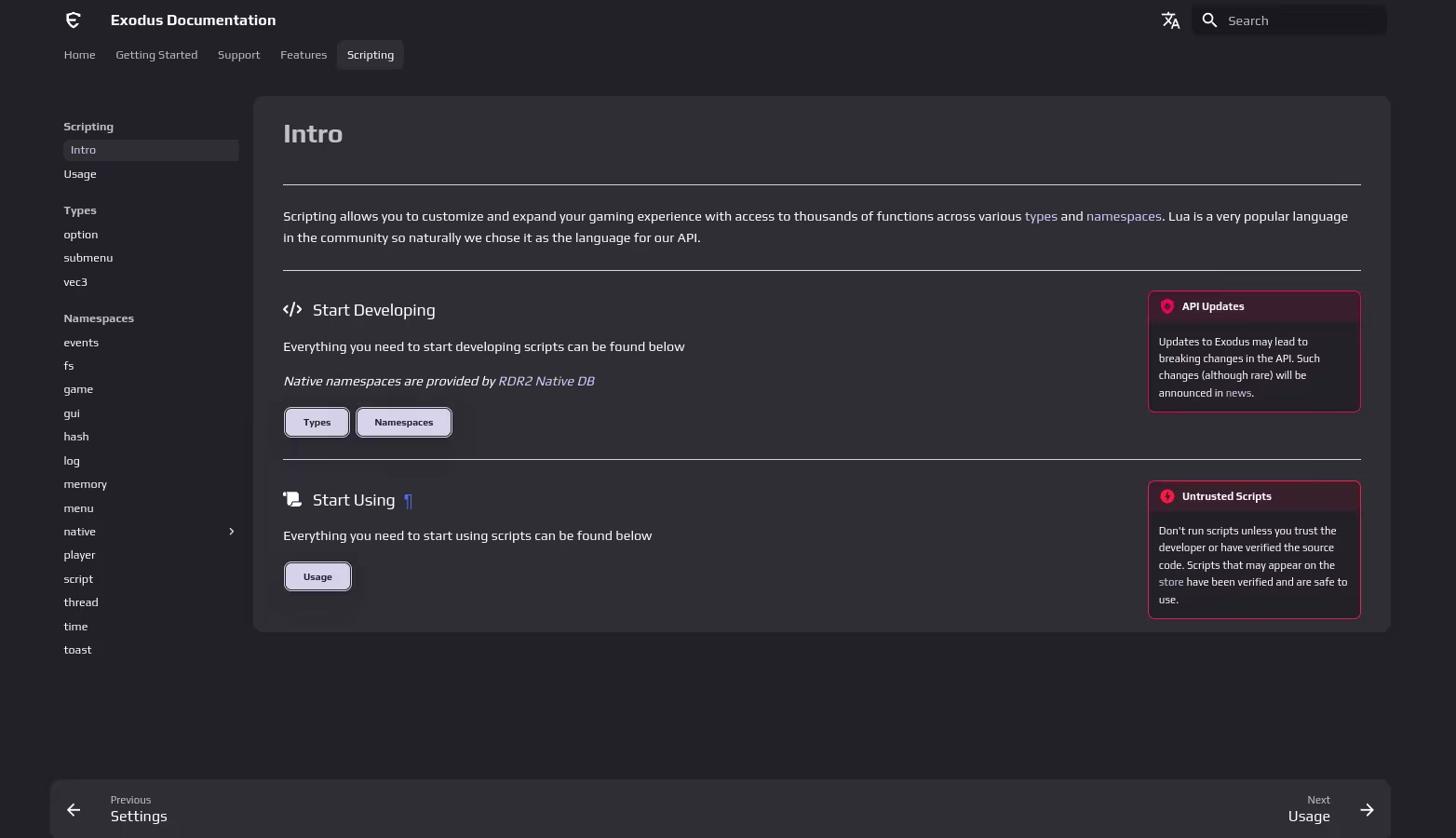Select vec3 under Types sidebar
This screenshot has height=838, width=1456.
click(75, 281)
